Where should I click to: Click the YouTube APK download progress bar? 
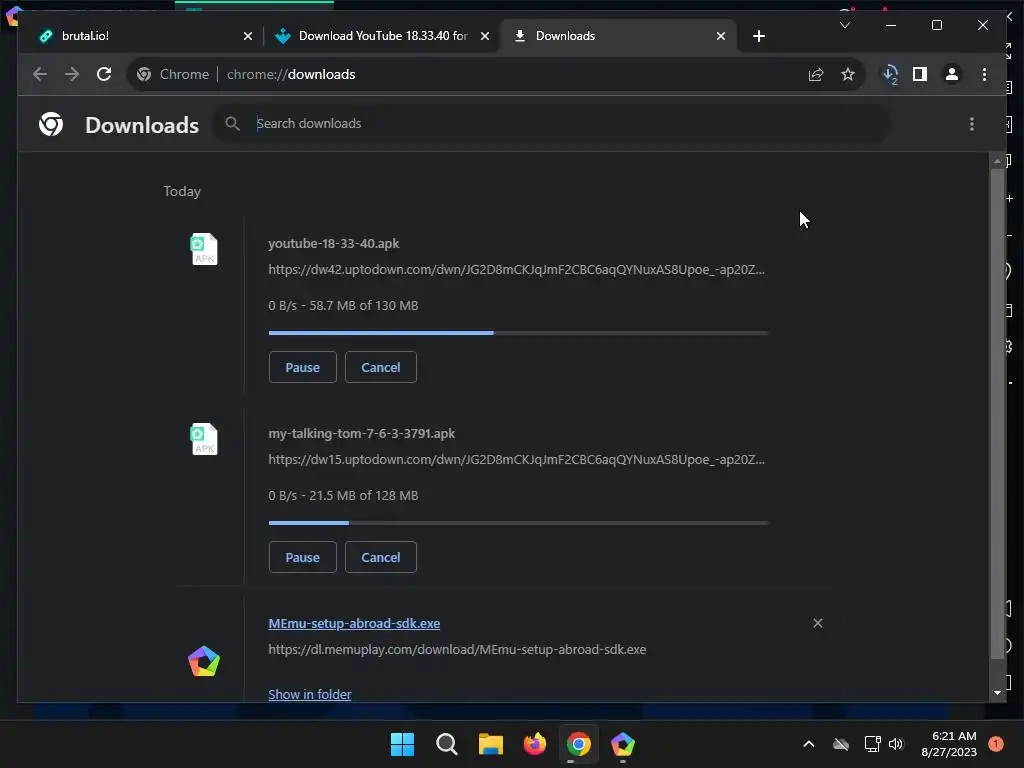point(519,333)
